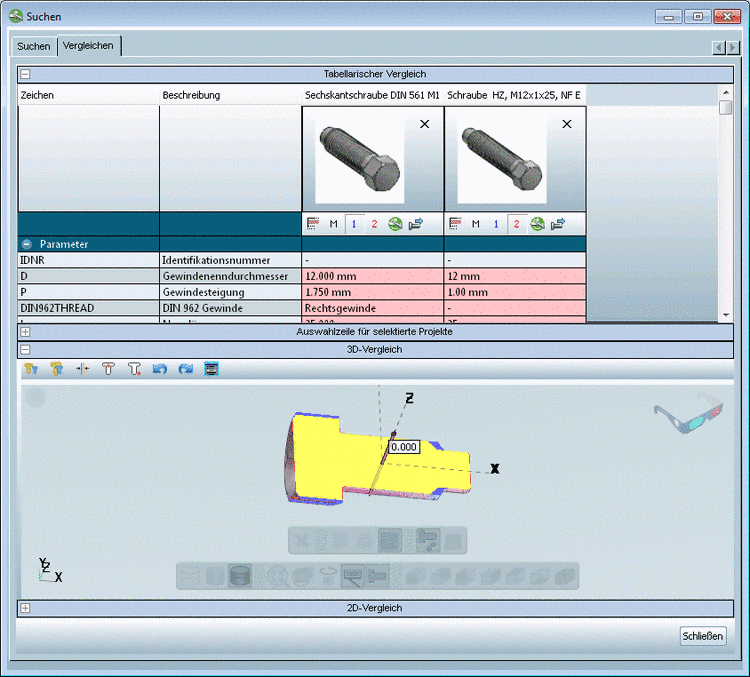Select the Gewindenenndurchmesser cell

pyautogui.click(x=231, y=276)
